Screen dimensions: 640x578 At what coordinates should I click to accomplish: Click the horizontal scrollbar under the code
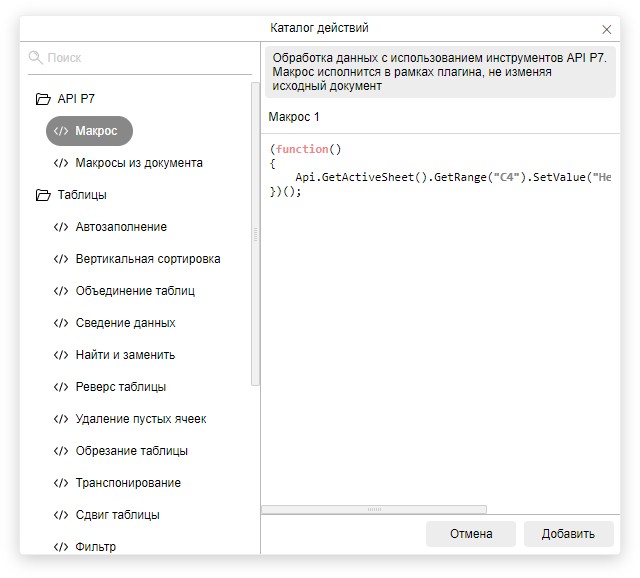(x=374, y=509)
